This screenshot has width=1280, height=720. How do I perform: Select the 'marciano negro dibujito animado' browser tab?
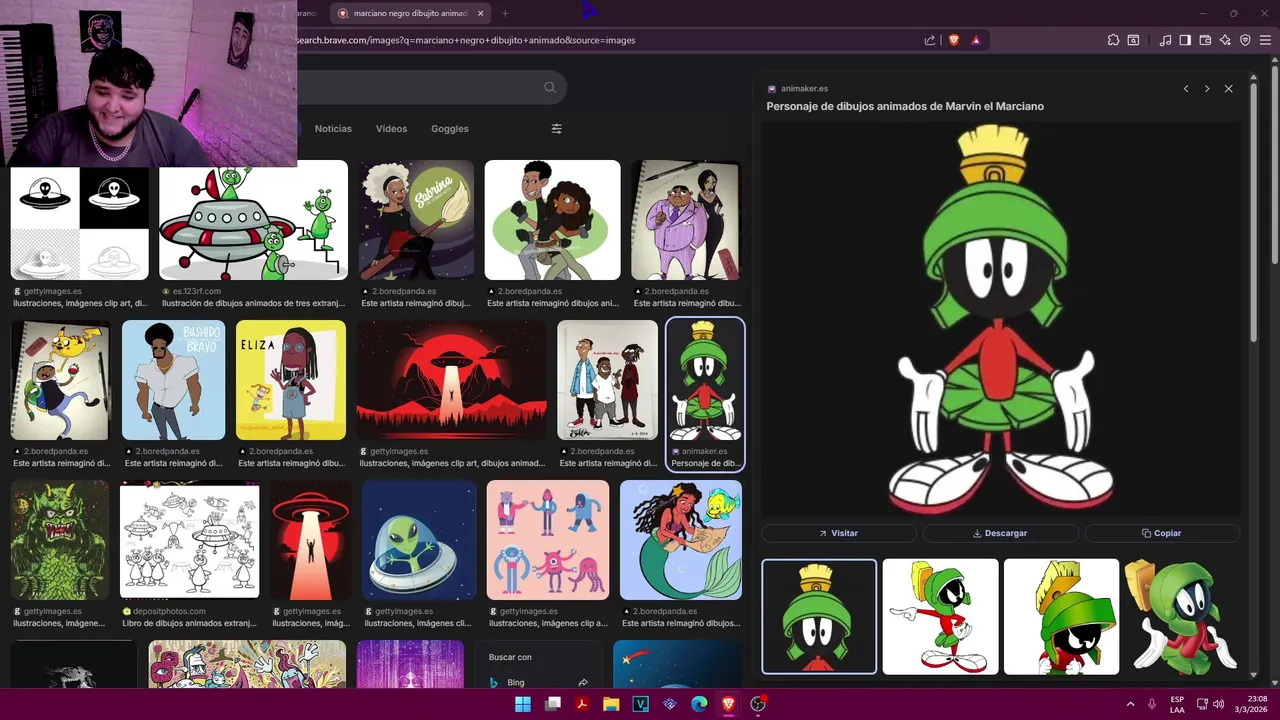tap(409, 13)
